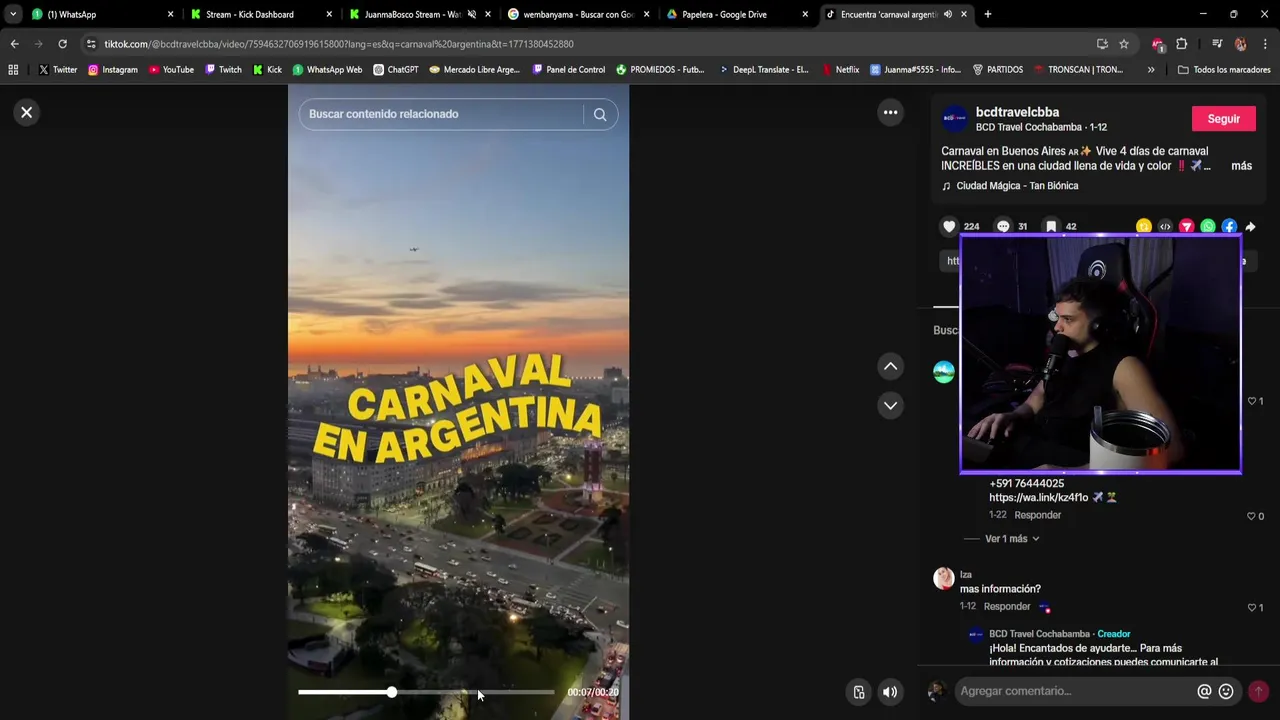Open a new browser tab
This screenshot has width=1280, height=720.
(x=988, y=14)
